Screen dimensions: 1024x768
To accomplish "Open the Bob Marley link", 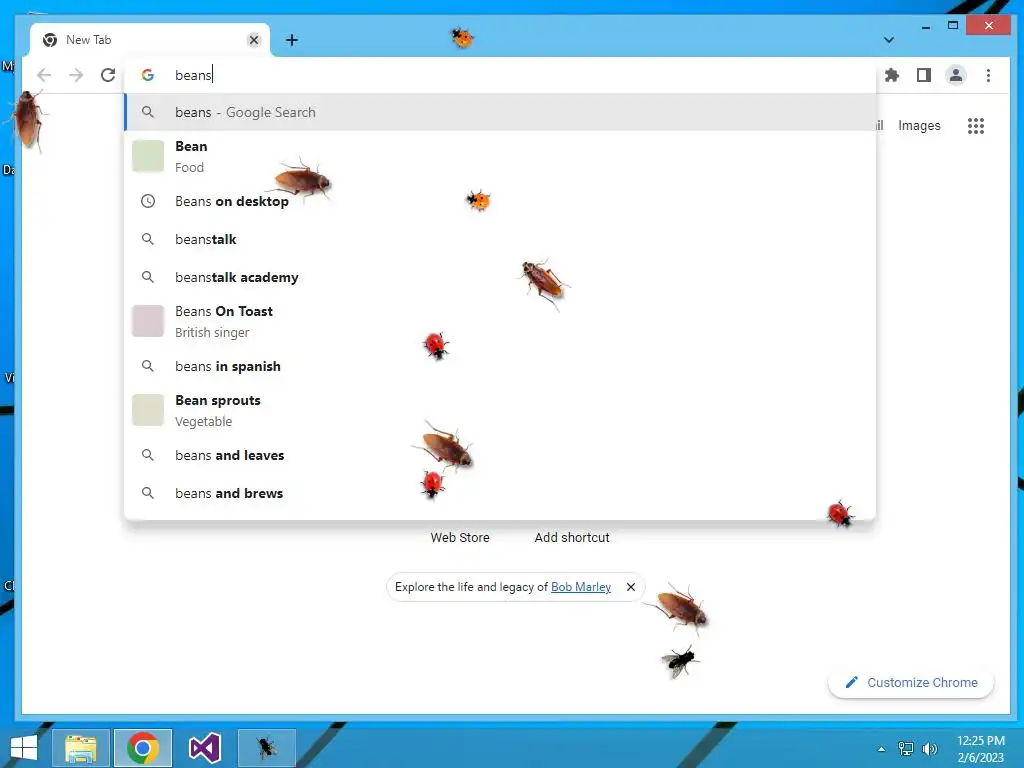I will (581, 586).
